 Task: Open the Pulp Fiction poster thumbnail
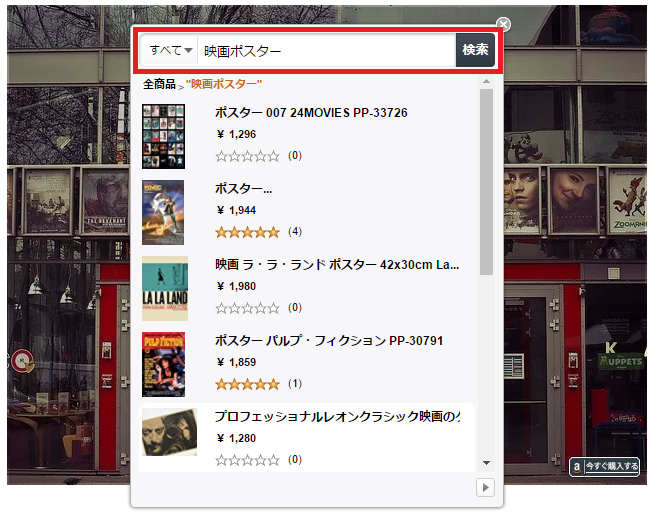click(163, 364)
